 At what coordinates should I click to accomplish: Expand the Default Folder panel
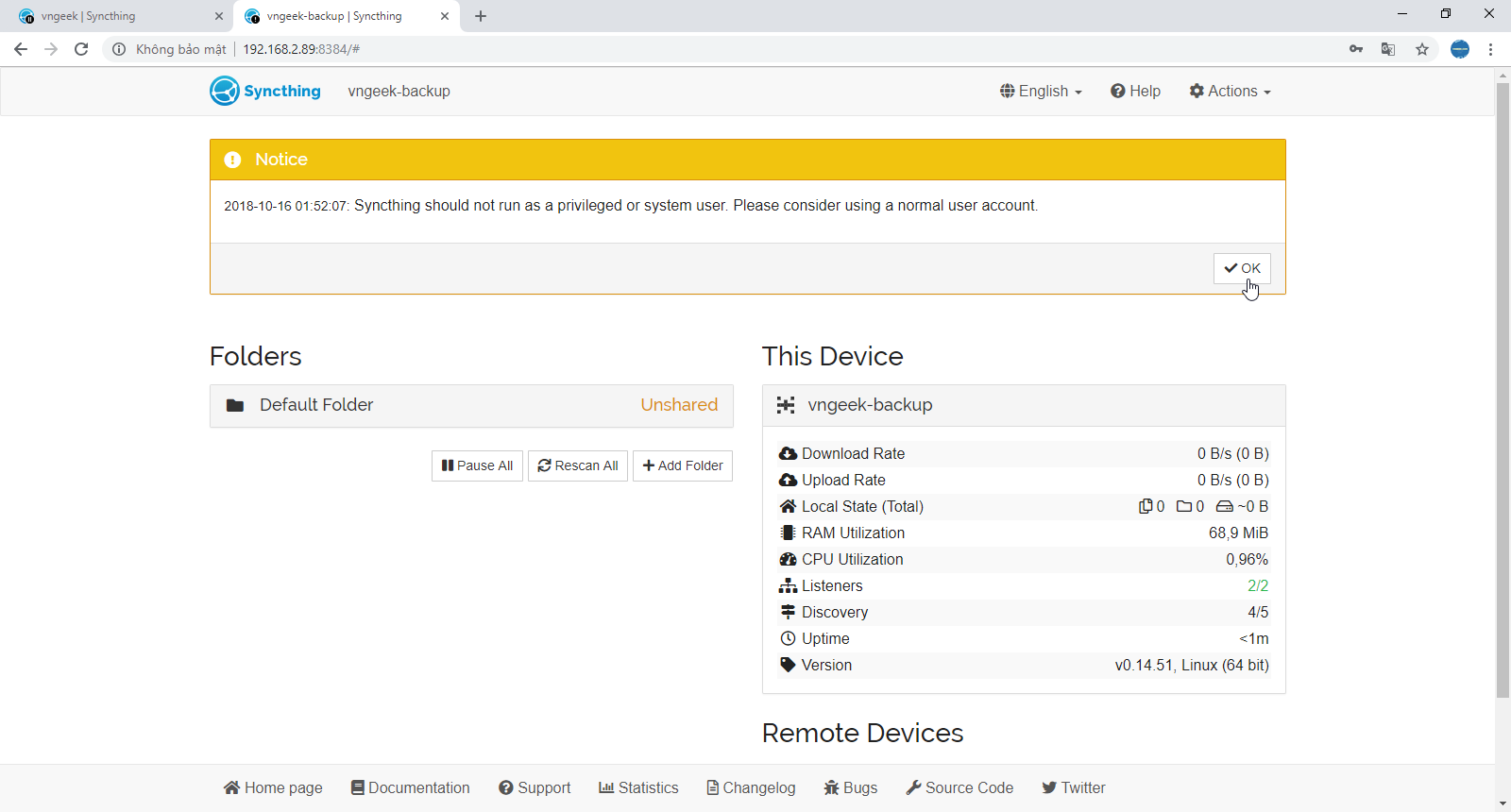coord(471,405)
